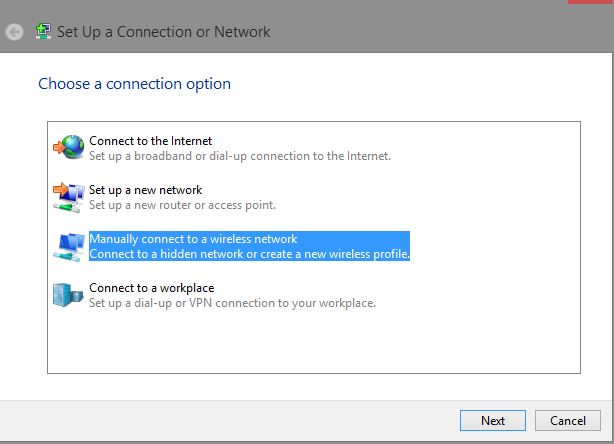
Task: Click the hidden network description line
Action: [x=249, y=254]
